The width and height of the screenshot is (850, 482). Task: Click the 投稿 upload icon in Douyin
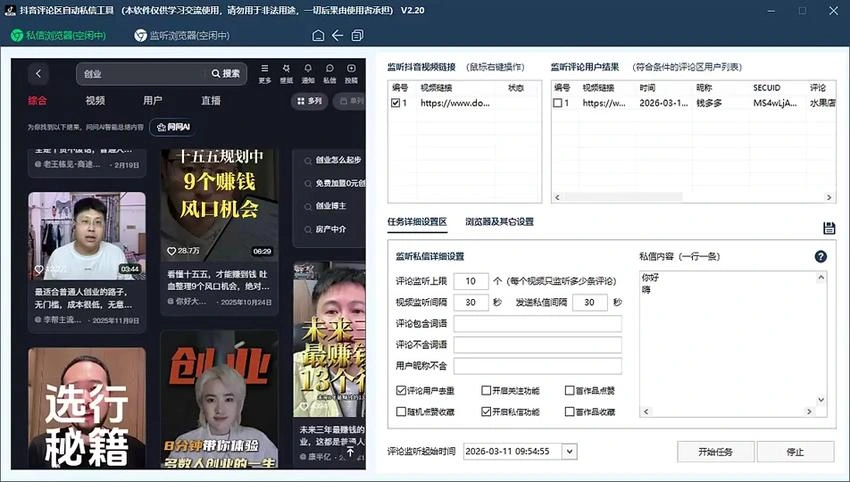click(351, 73)
